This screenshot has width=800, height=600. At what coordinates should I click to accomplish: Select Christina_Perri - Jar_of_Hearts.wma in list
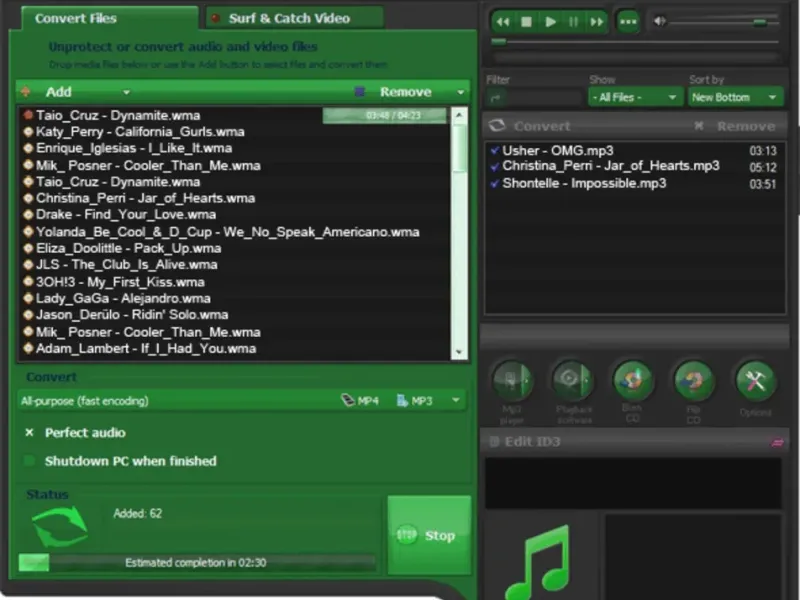[x=145, y=198]
